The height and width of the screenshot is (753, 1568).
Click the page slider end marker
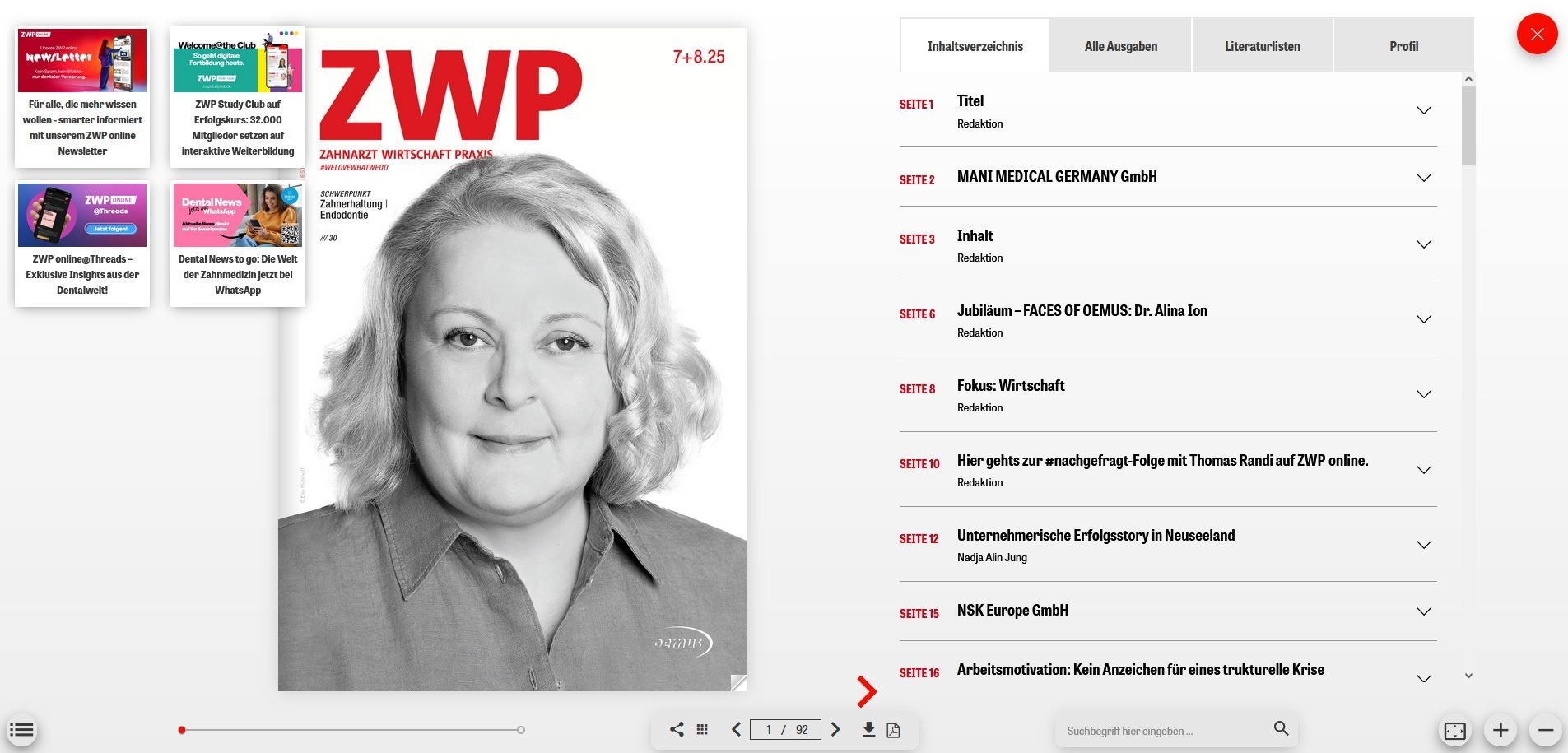pyautogui.click(x=521, y=730)
